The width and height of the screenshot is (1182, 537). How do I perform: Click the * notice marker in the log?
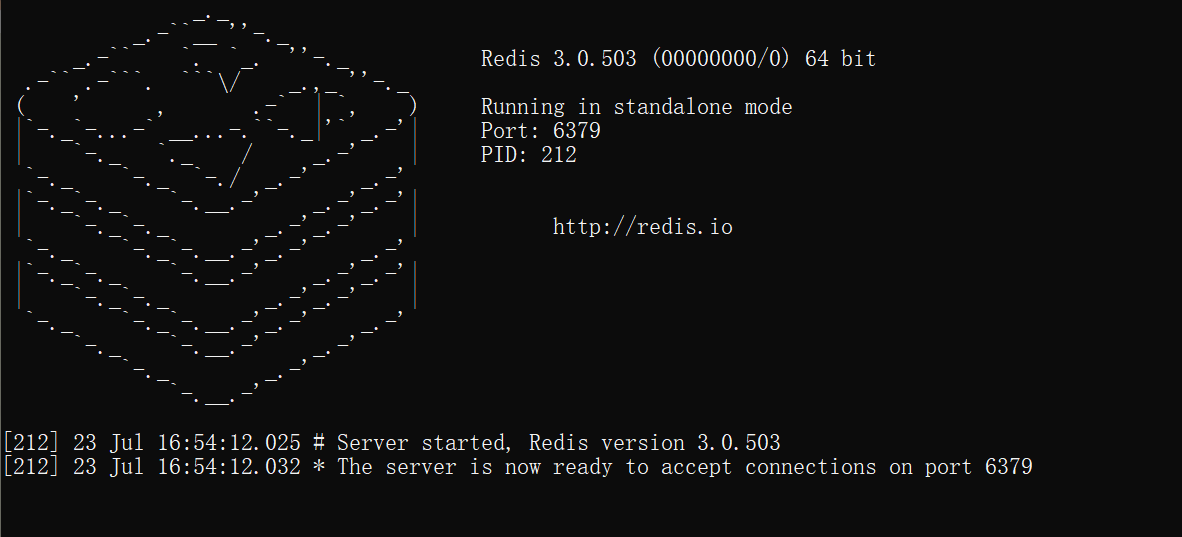click(x=319, y=467)
